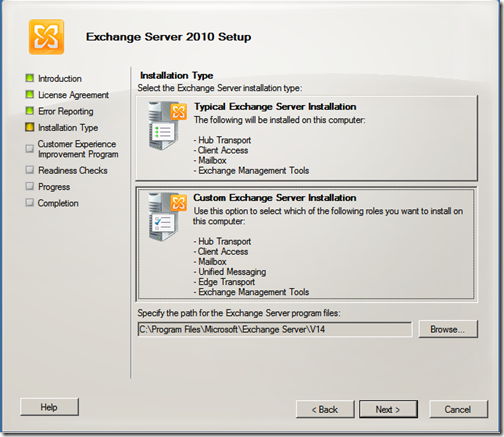Click the gray Readiness Checks step indicator
Image resolution: width=504 pixels, height=437 pixels.
coord(30,170)
